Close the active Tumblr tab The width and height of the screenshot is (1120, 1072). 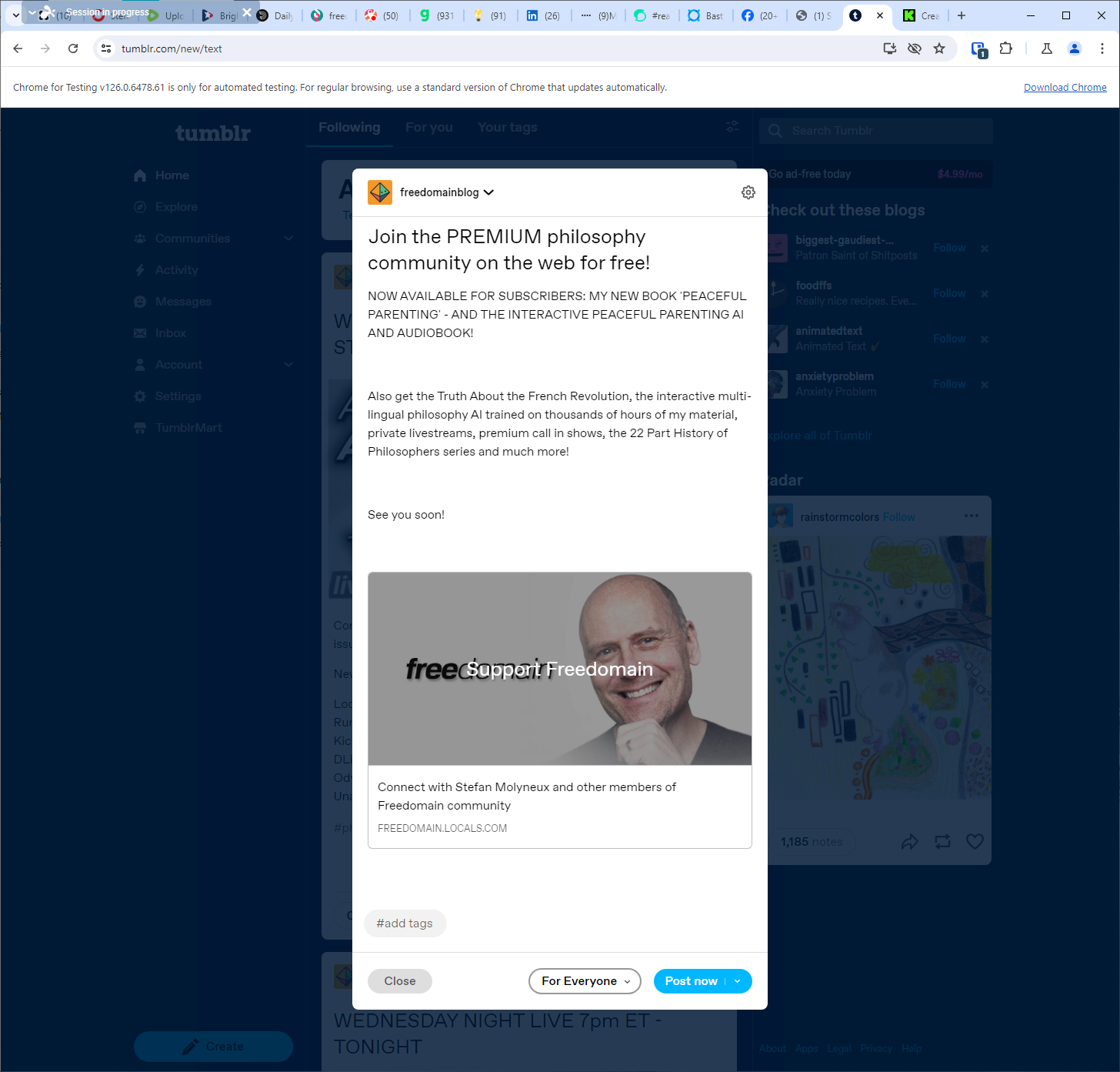tap(880, 15)
